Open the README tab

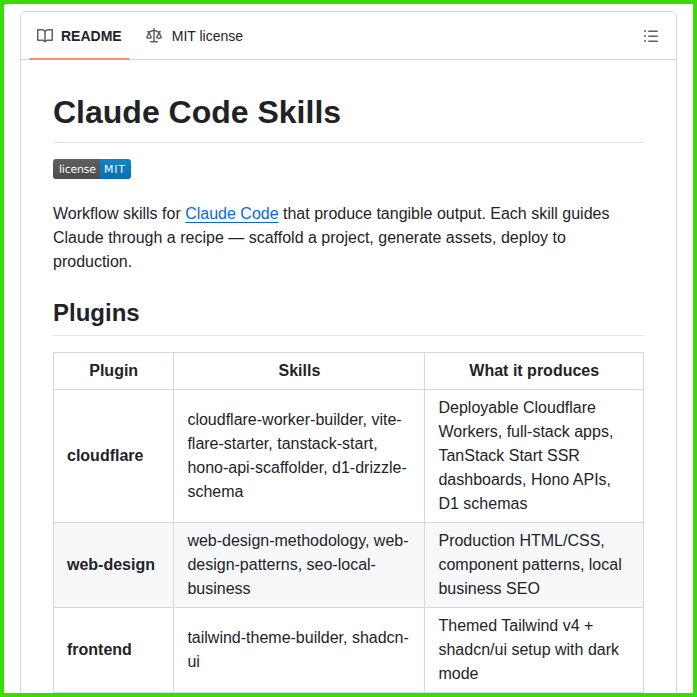(x=79, y=36)
